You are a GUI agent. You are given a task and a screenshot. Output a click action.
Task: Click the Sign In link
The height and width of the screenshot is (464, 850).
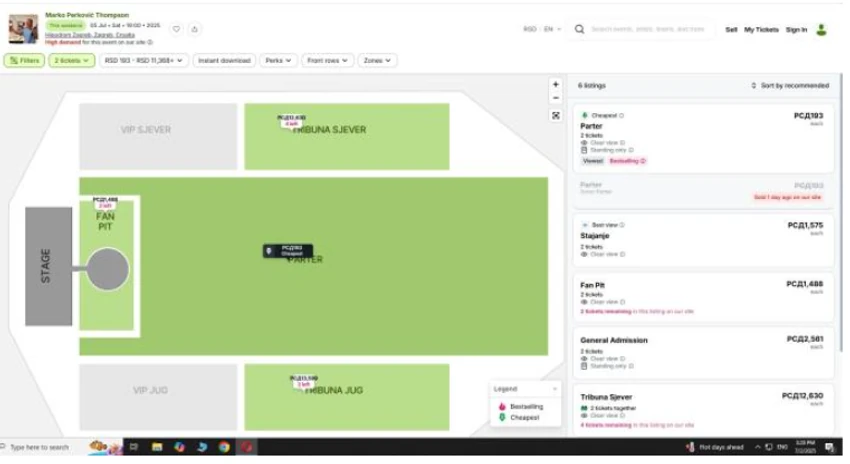coord(796,30)
